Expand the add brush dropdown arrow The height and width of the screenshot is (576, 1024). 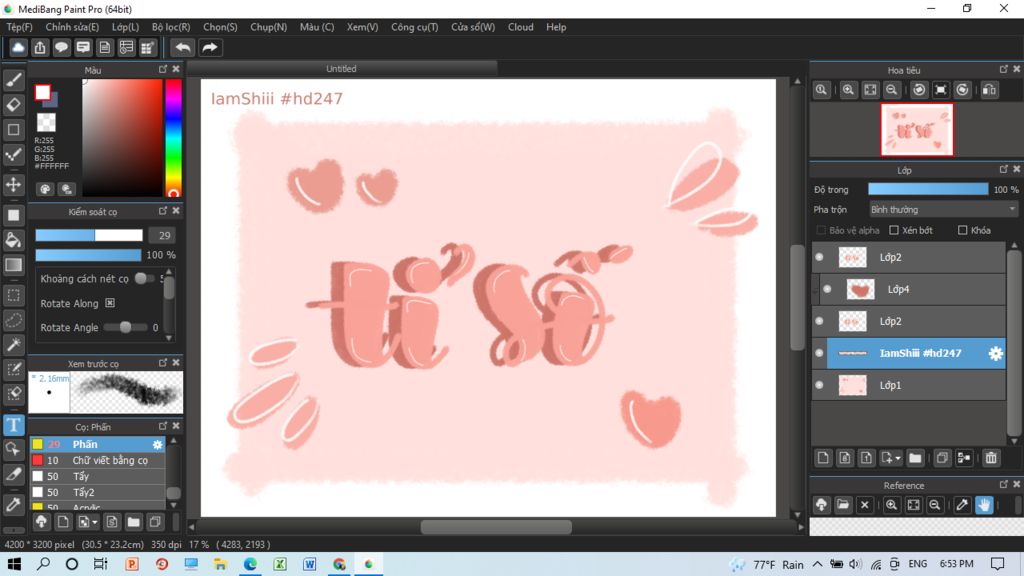(95, 522)
